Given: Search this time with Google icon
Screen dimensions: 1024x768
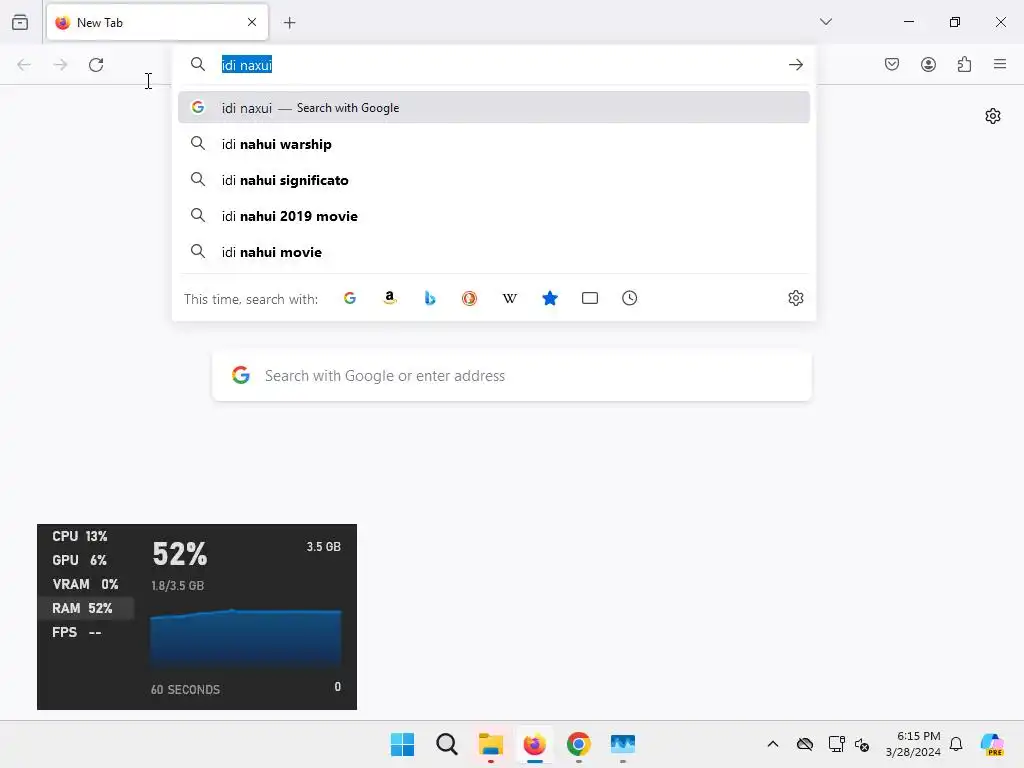Looking at the screenshot, I should [x=350, y=298].
